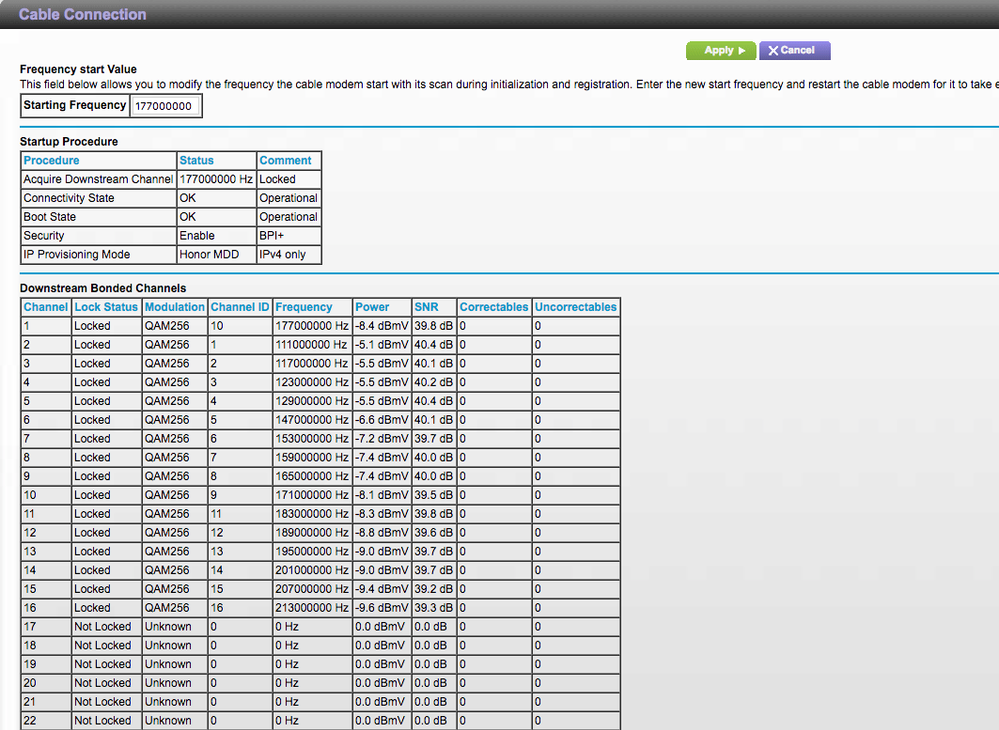Image resolution: width=999 pixels, height=730 pixels.
Task: Select the -9.6 dBmV power cell
Action: click(381, 608)
